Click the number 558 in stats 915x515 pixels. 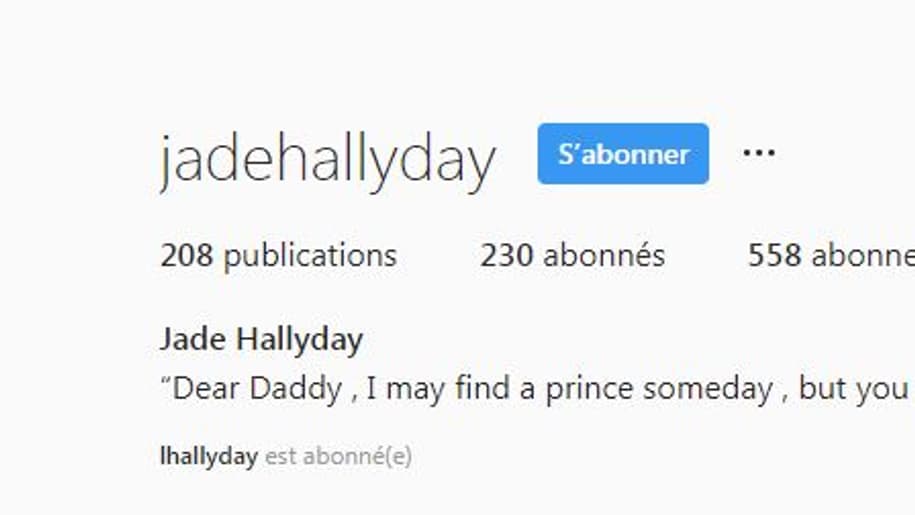tap(775, 256)
